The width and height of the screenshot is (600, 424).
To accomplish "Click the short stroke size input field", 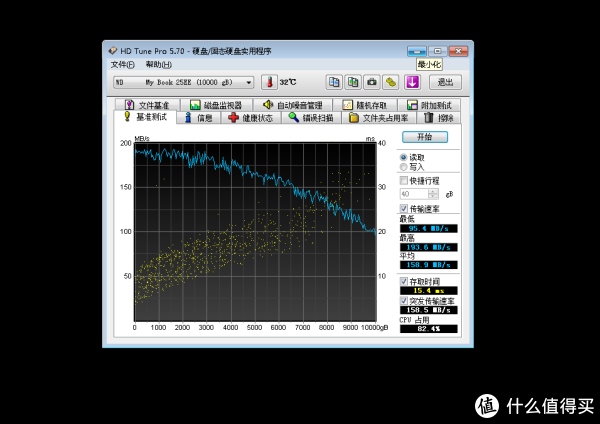I will 414,194.
